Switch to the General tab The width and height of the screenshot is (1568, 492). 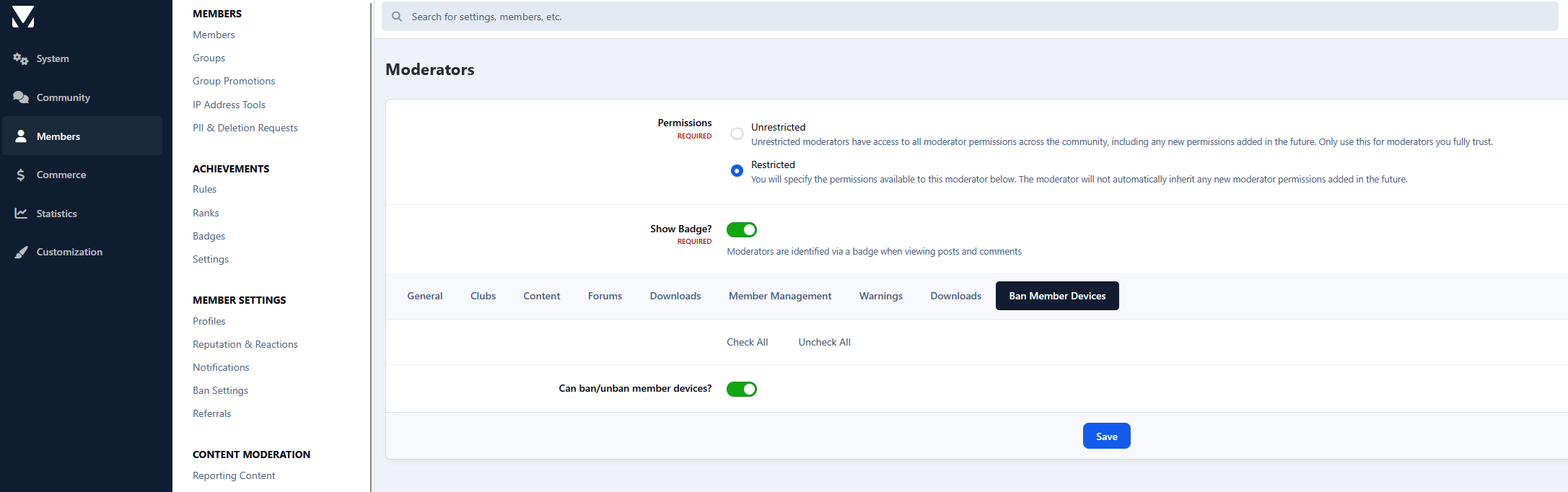pos(424,296)
